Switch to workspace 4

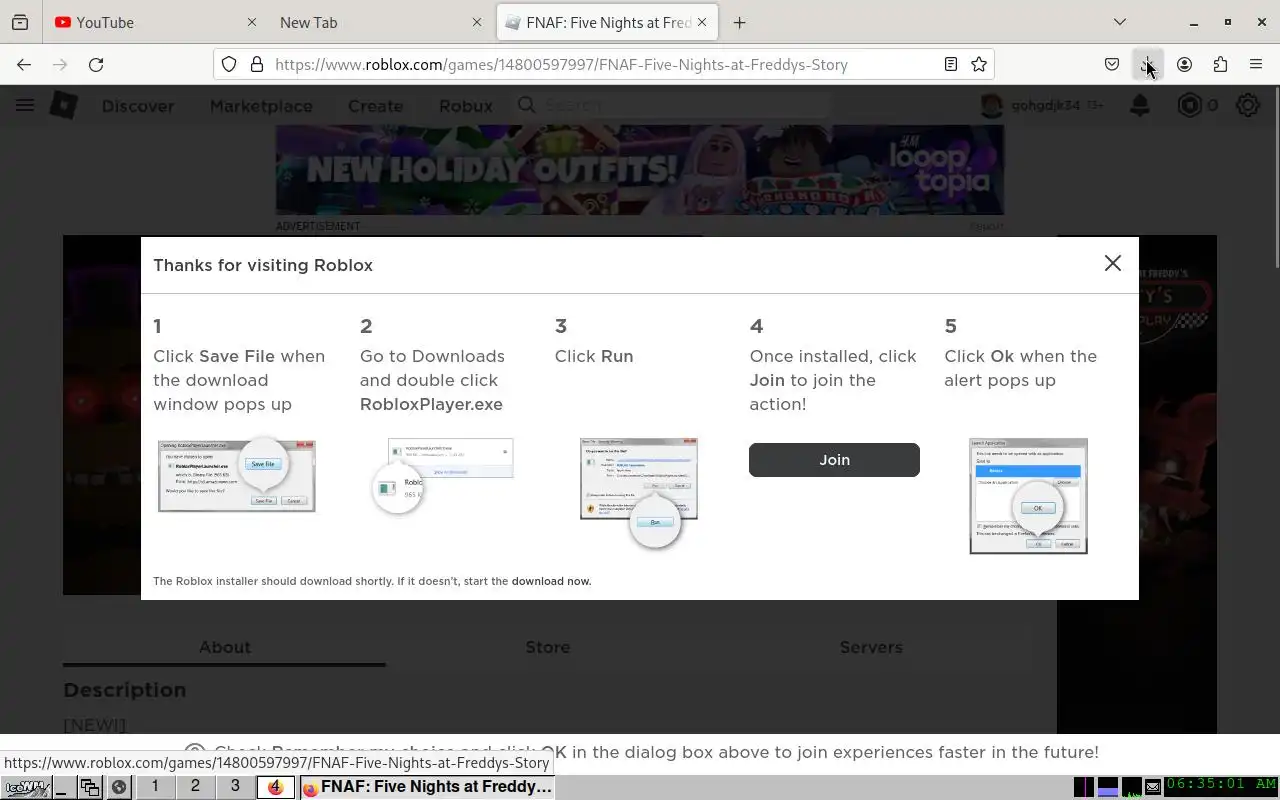[x=276, y=787]
